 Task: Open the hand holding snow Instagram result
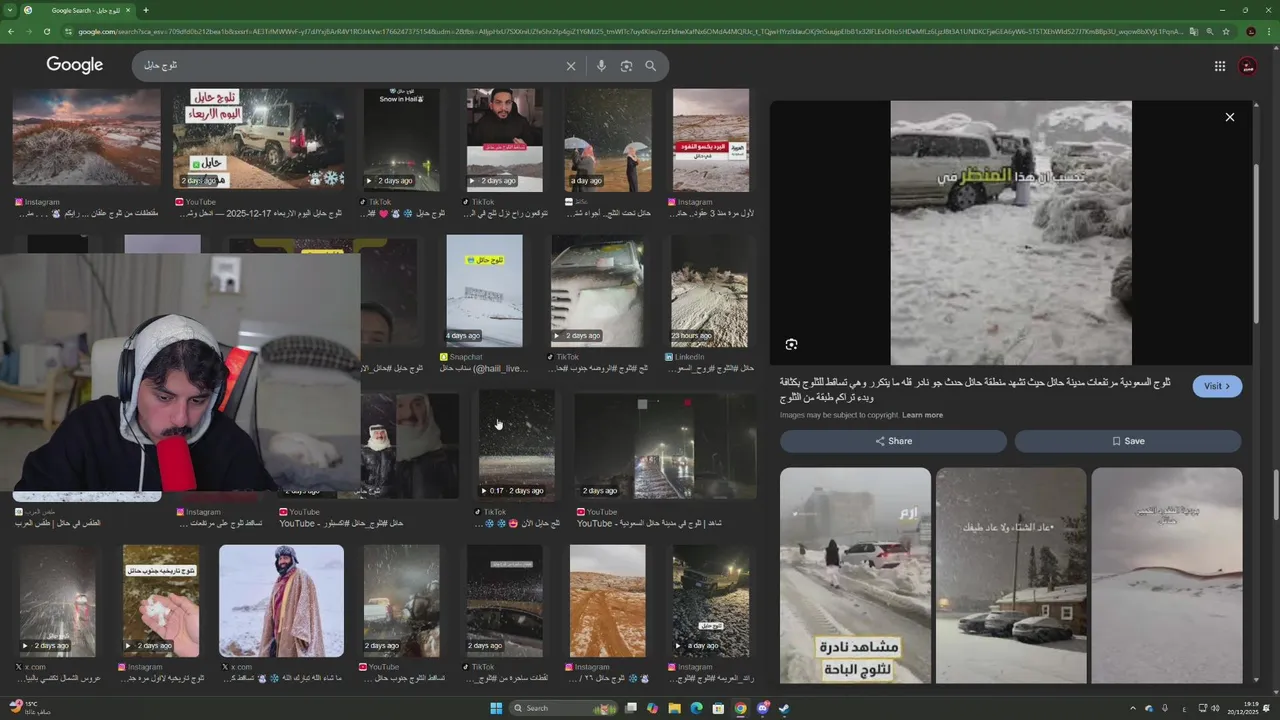tap(161, 601)
